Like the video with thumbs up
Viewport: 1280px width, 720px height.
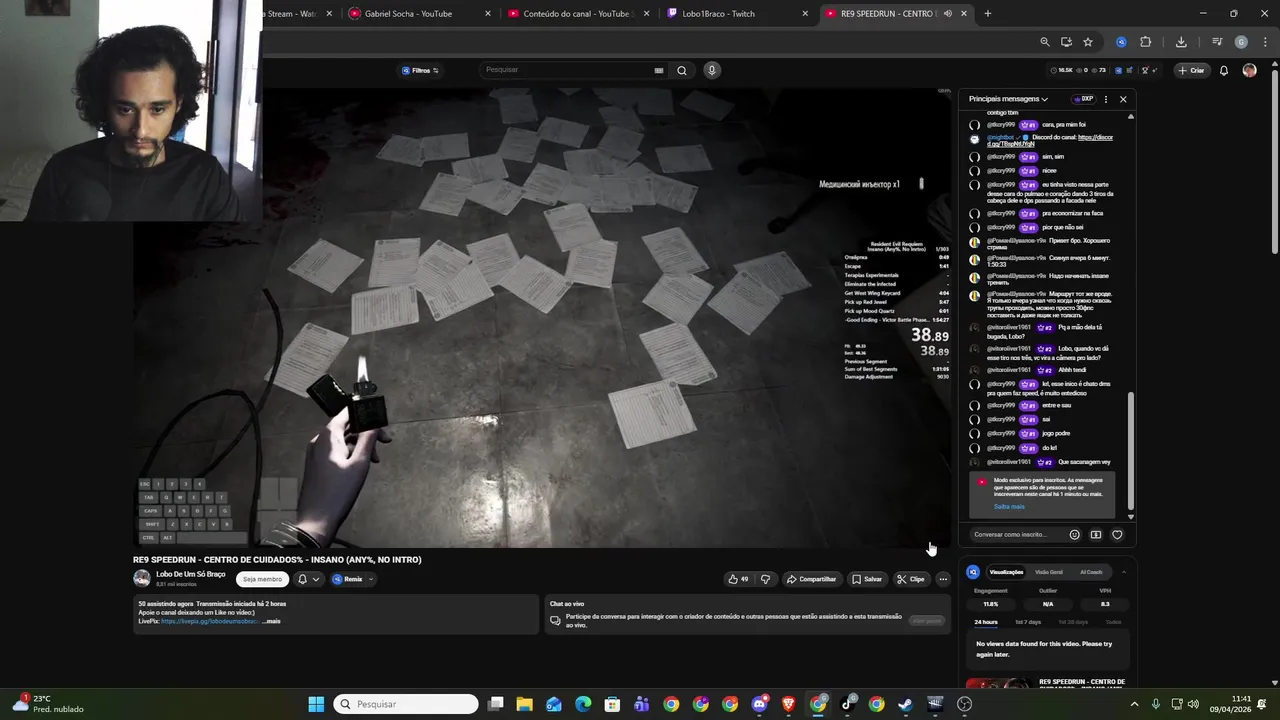click(x=737, y=579)
